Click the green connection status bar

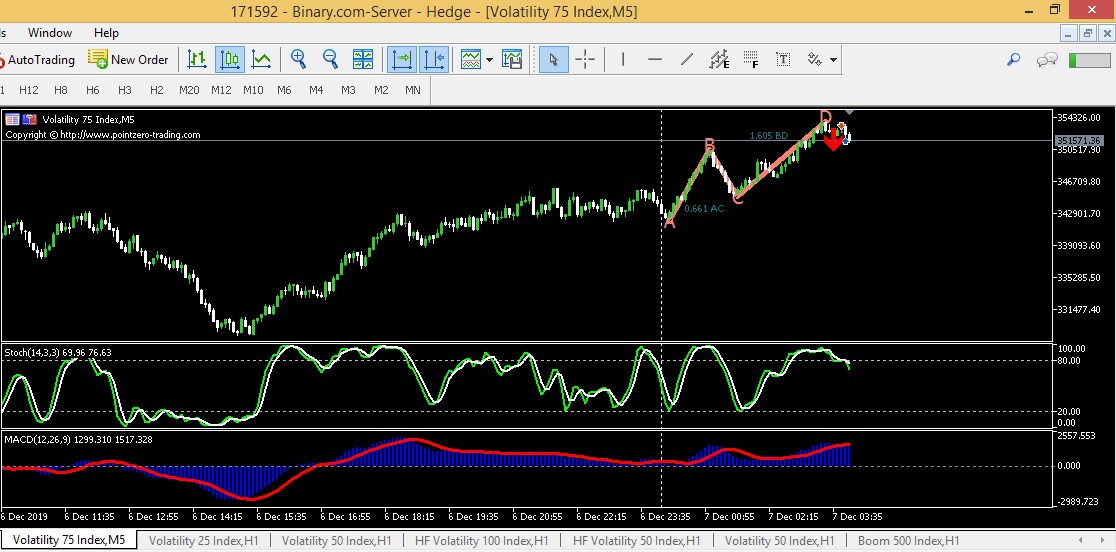click(x=1090, y=60)
